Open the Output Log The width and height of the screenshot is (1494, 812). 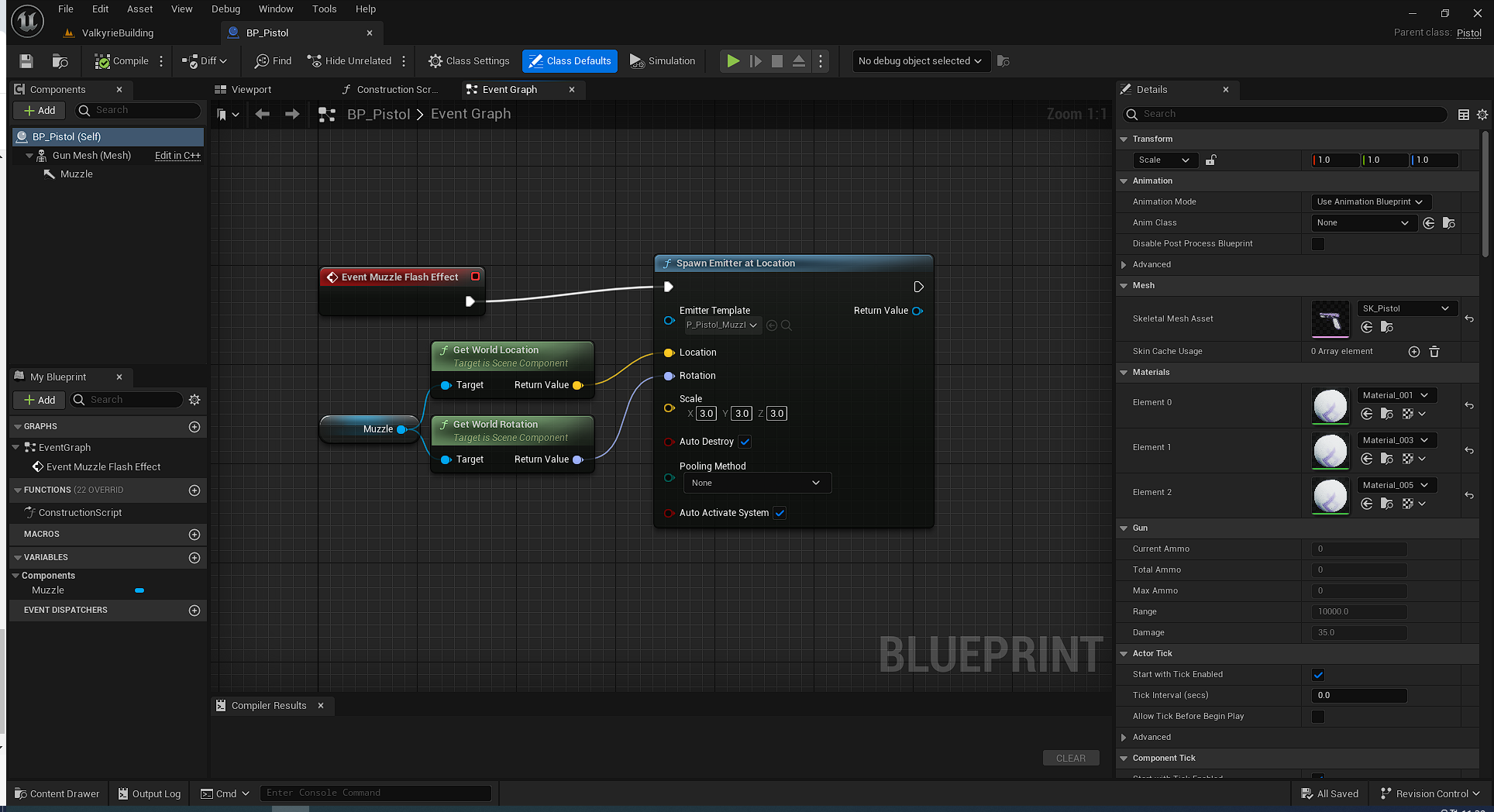click(150, 793)
